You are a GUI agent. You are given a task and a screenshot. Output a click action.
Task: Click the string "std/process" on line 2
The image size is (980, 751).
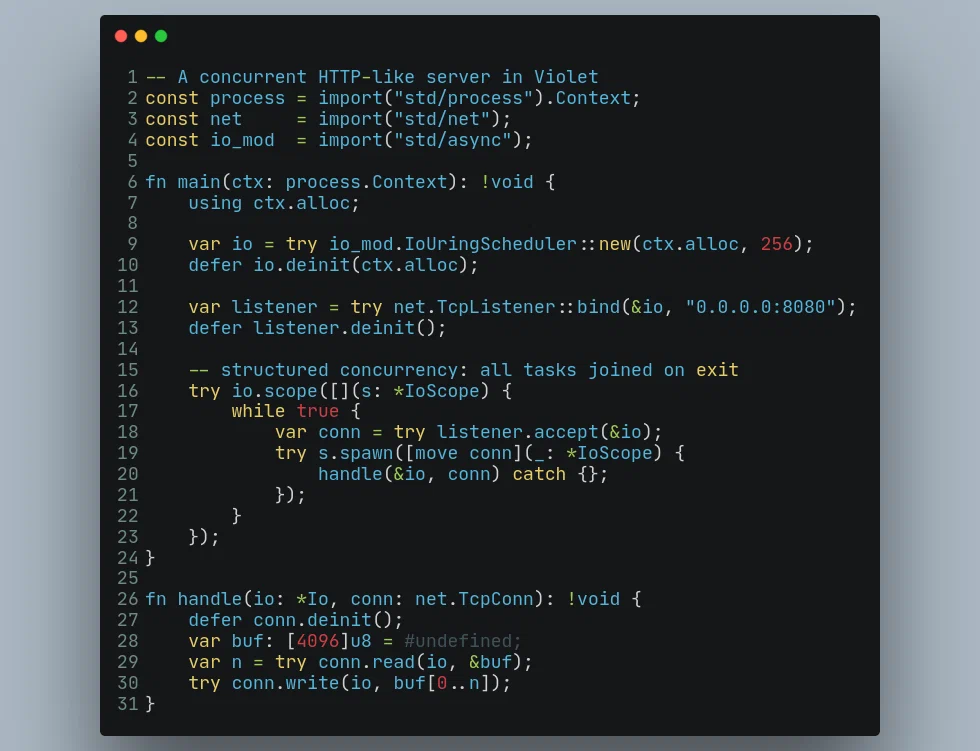[464, 98]
